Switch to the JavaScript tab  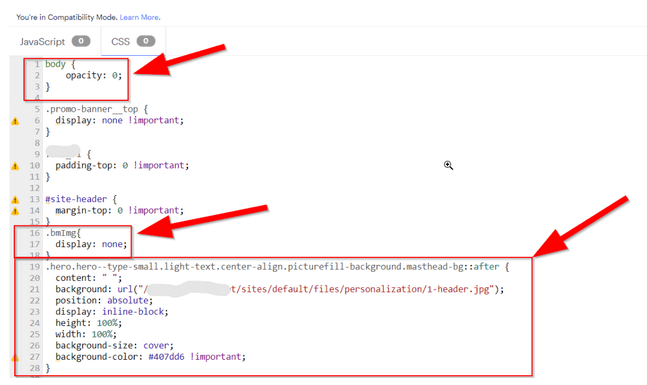pos(55,42)
